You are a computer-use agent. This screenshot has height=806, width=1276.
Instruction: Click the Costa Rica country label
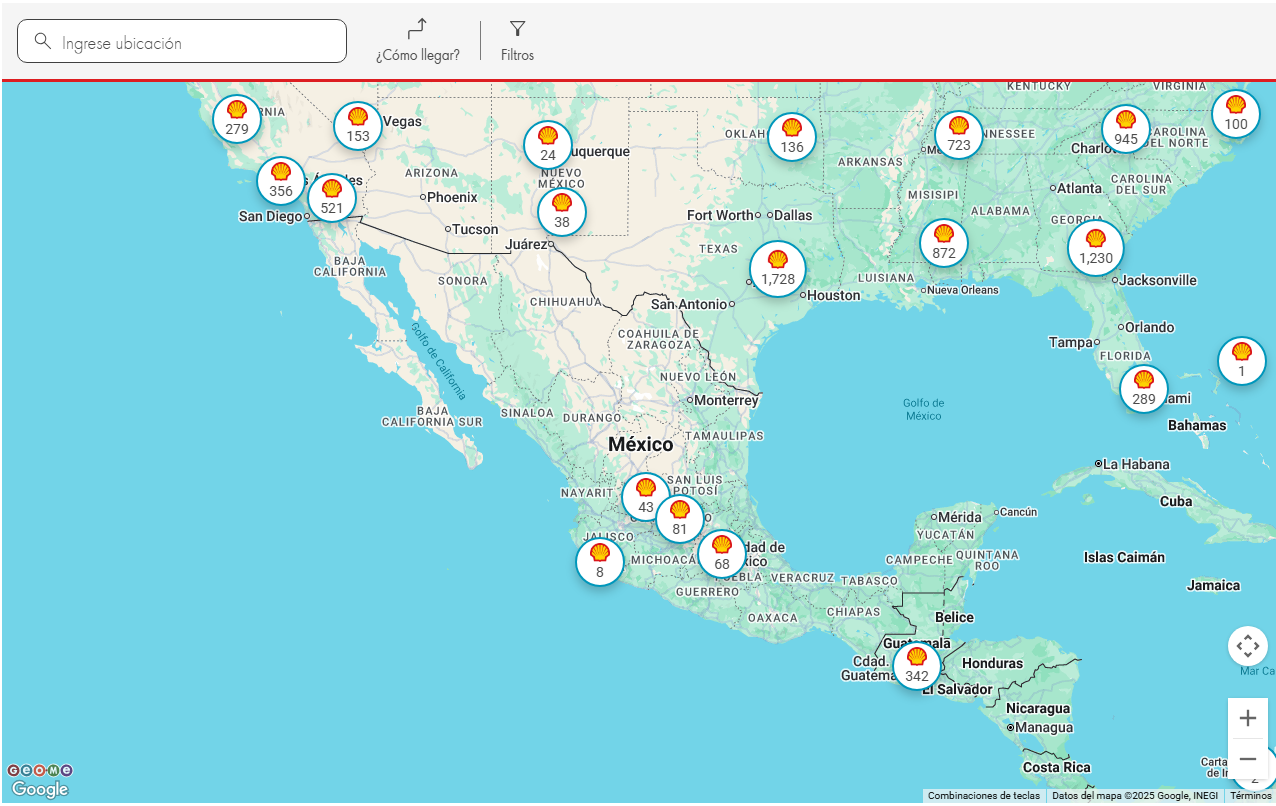coord(1057,767)
